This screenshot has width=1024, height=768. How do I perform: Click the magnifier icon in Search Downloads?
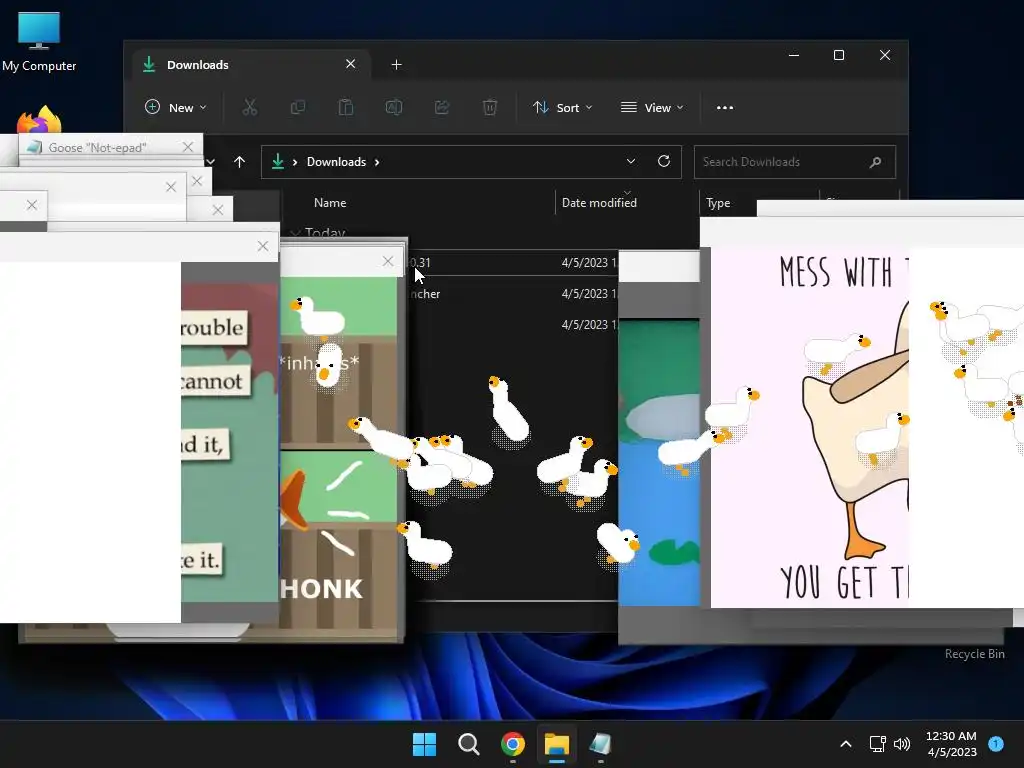[x=876, y=162]
